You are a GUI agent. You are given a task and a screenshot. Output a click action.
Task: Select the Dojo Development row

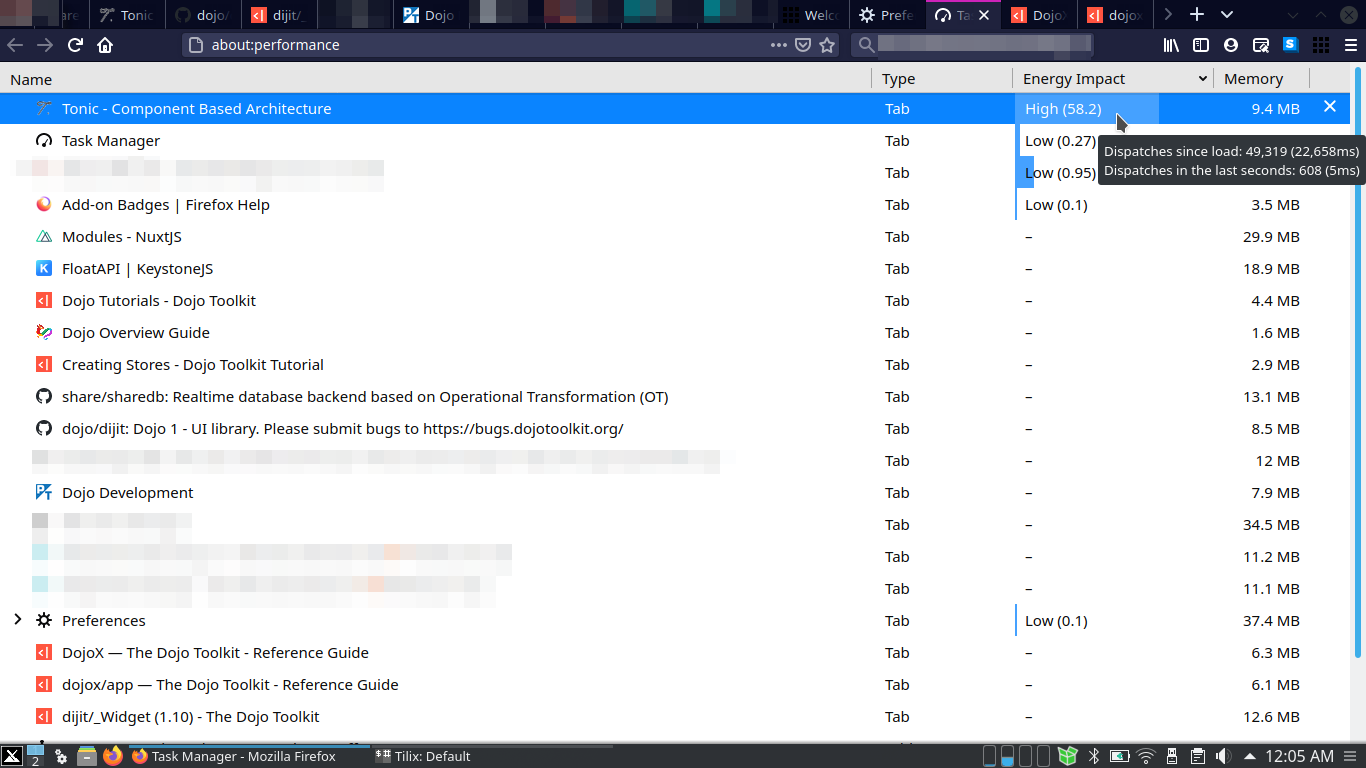click(x=675, y=492)
